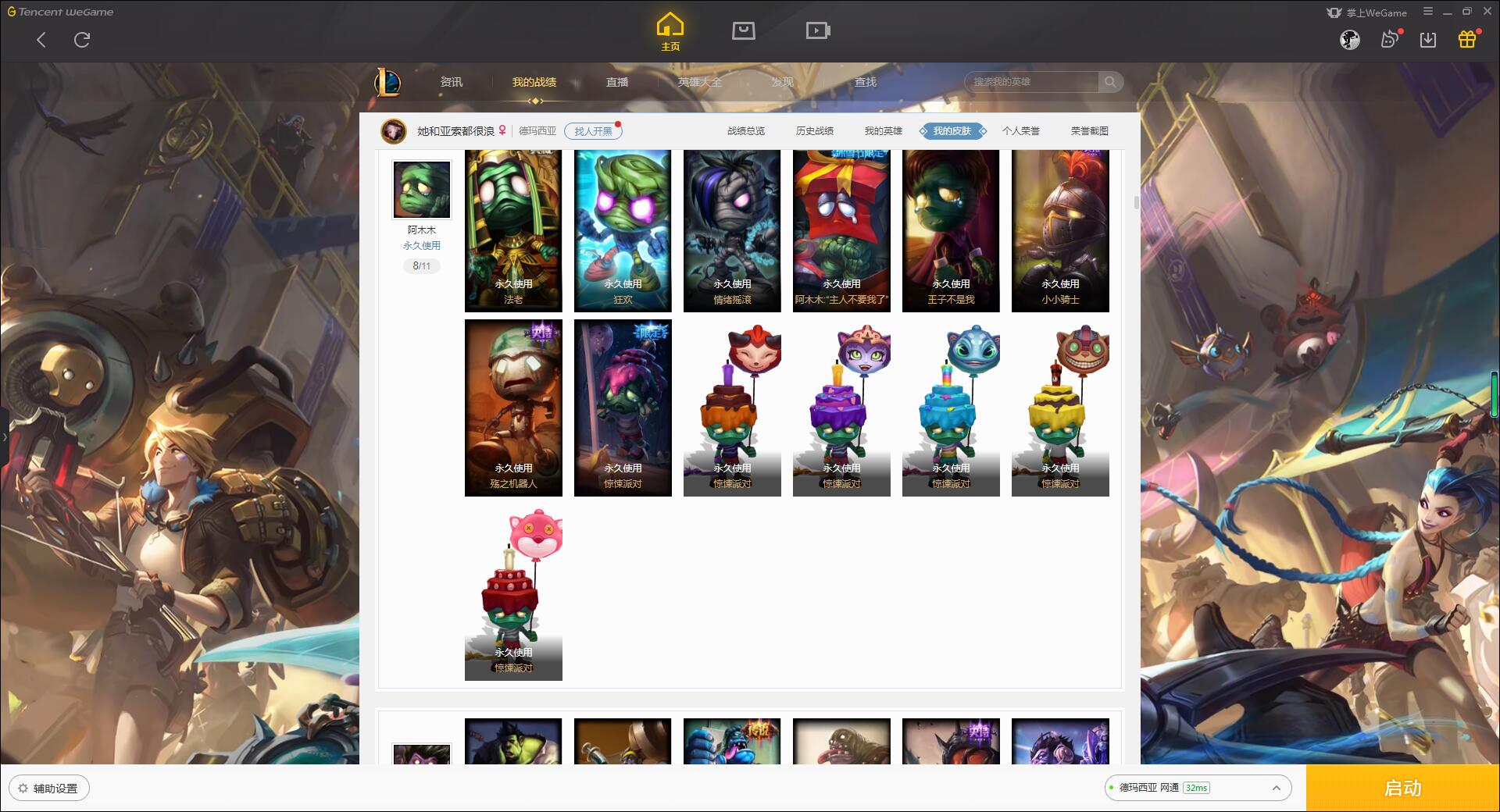This screenshot has width=1500, height=812.
Task: Open the download manager icon
Action: (1428, 40)
